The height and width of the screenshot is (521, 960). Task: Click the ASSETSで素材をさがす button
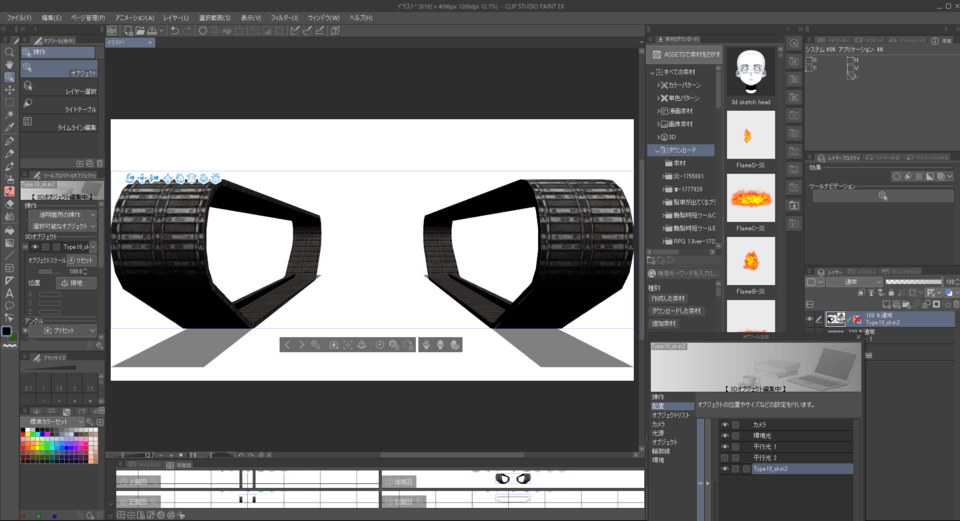(684, 54)
